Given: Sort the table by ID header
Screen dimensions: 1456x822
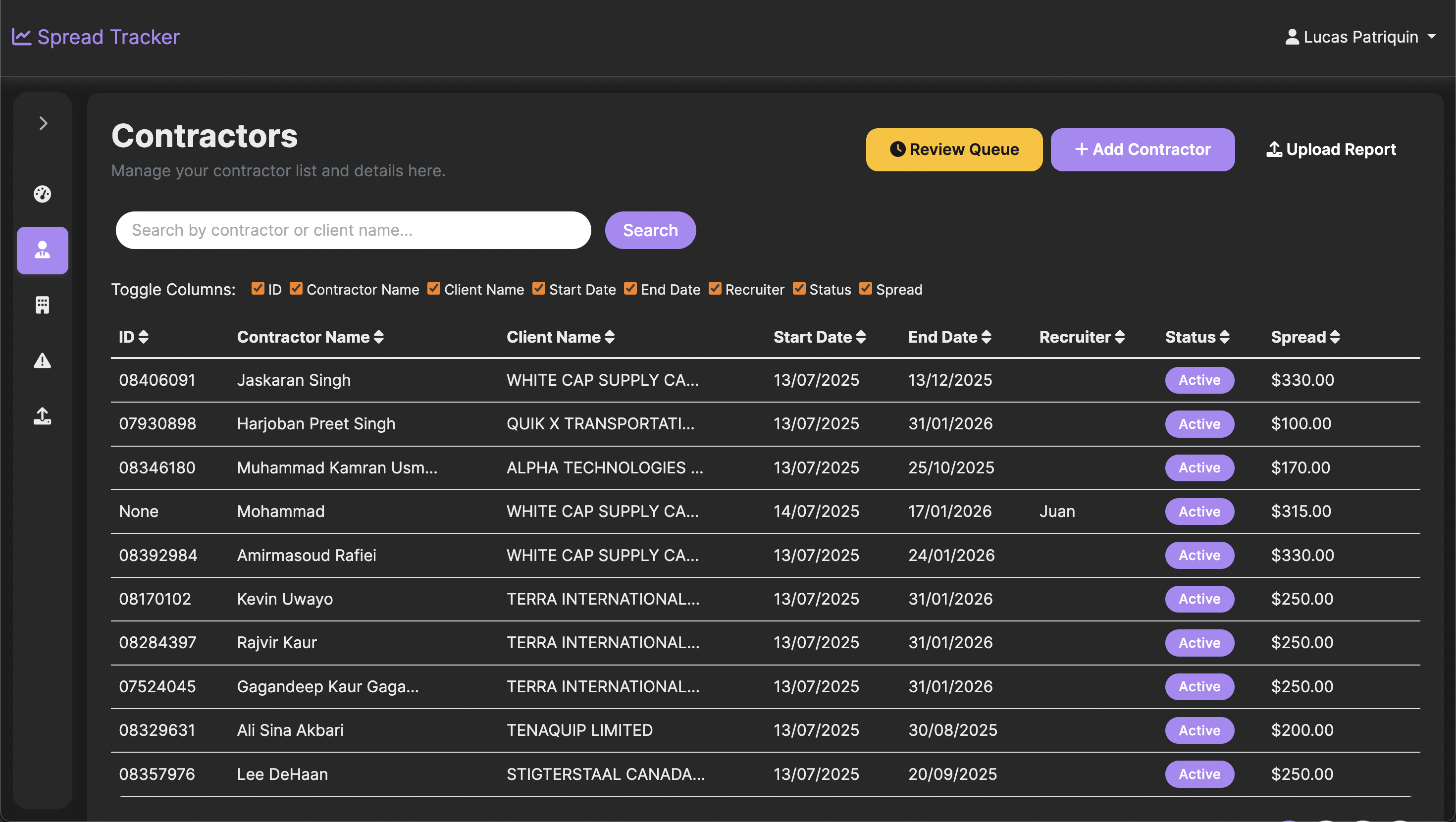Looking at the screenshot, I should click(133, 337).
